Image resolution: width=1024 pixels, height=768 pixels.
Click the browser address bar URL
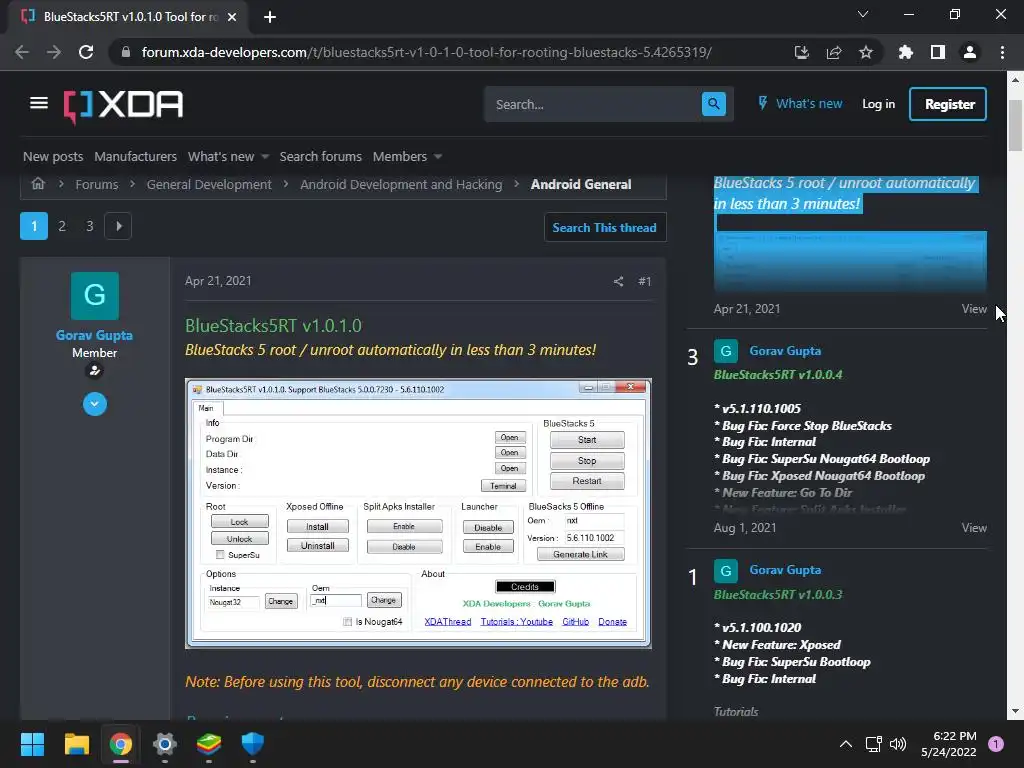426,52
